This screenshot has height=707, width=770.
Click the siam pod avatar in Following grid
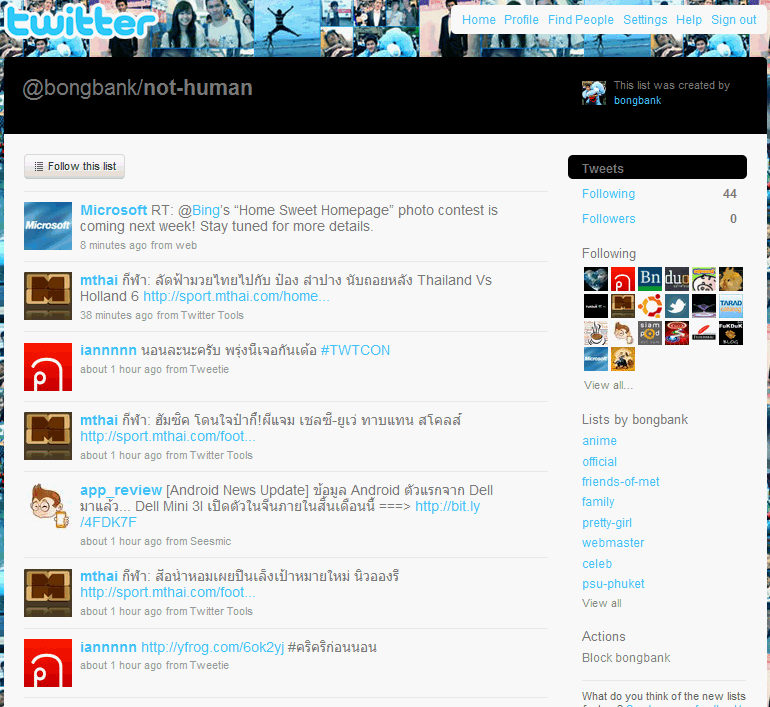tap(650, 333)
